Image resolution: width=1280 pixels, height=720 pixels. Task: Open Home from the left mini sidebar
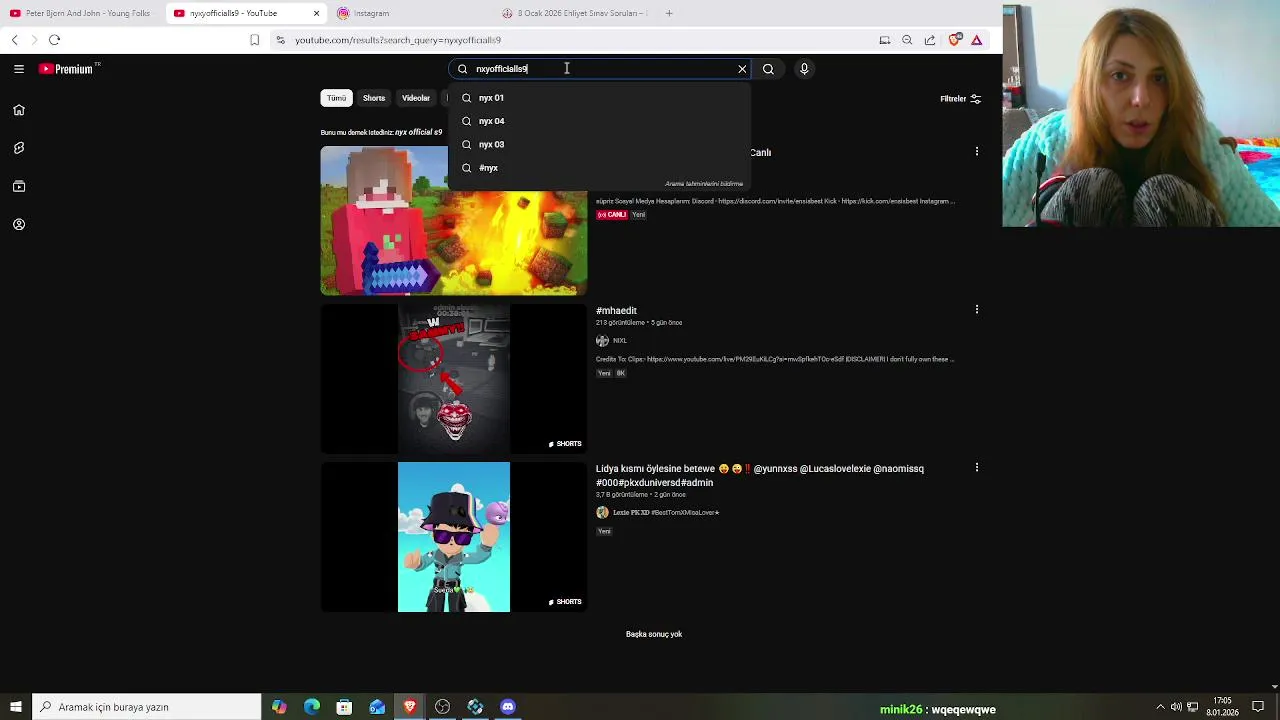[19, 110]
